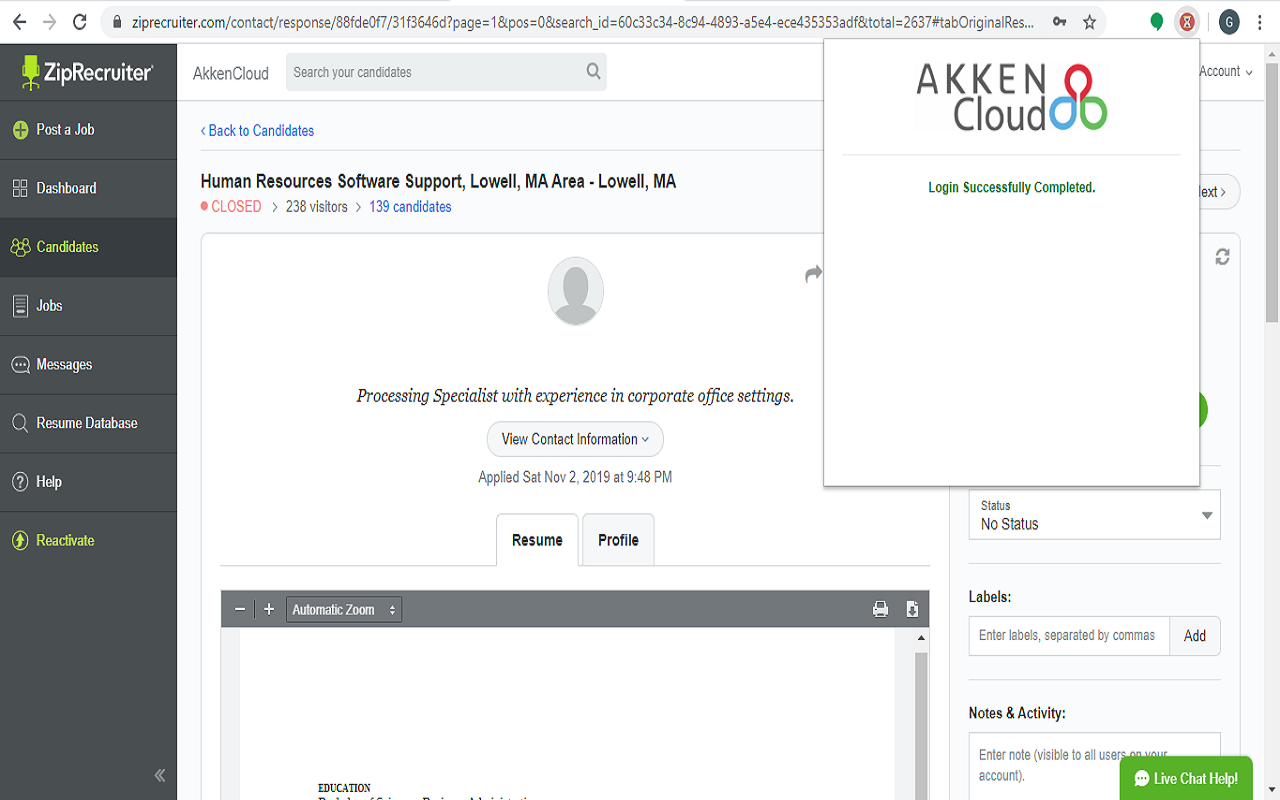This screenshot has height=800, width=1280.
Task: Click the green extension icon in toolbar
Action: pos(1157,22)
